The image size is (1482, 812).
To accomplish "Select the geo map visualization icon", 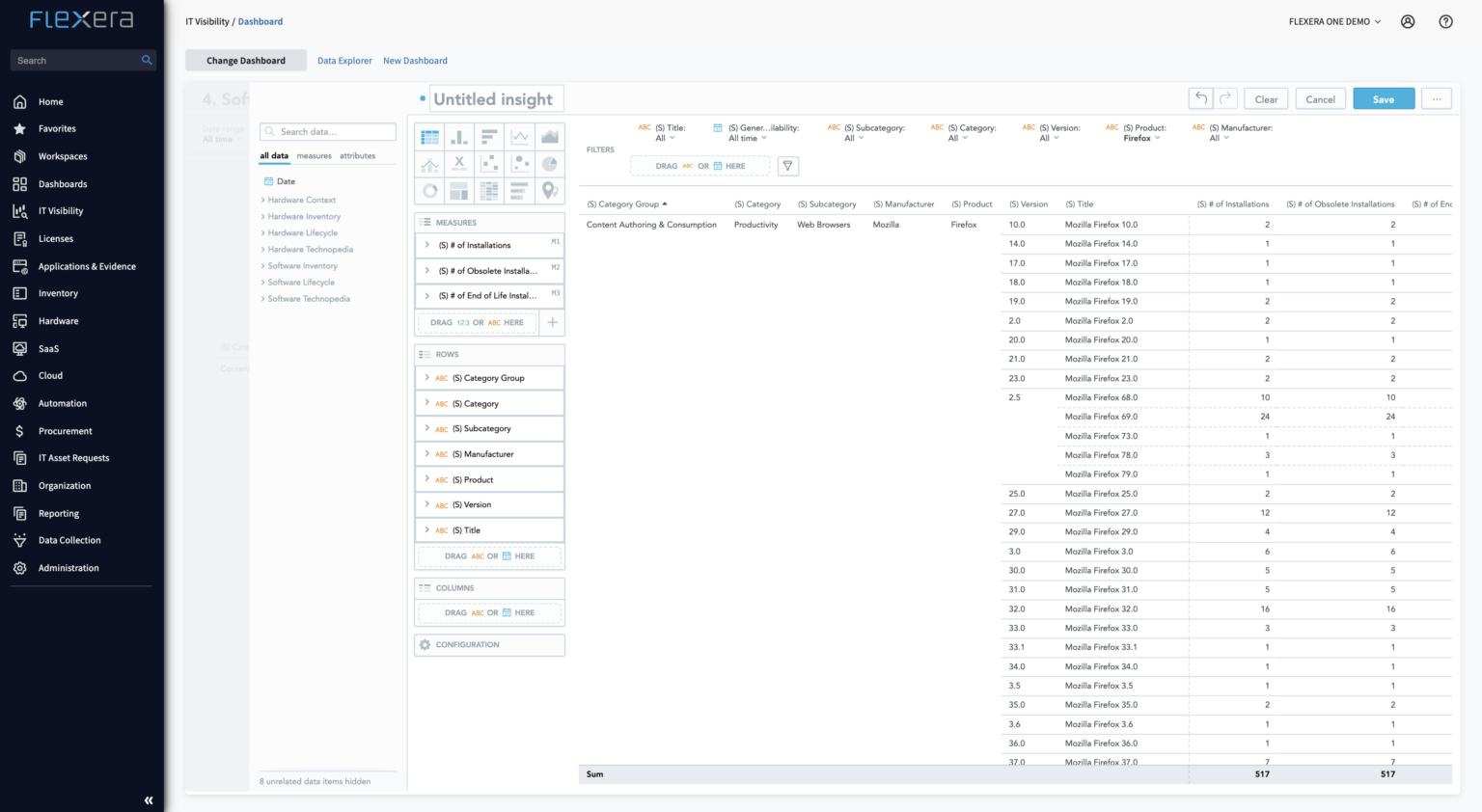I will (x=550, y=190).
